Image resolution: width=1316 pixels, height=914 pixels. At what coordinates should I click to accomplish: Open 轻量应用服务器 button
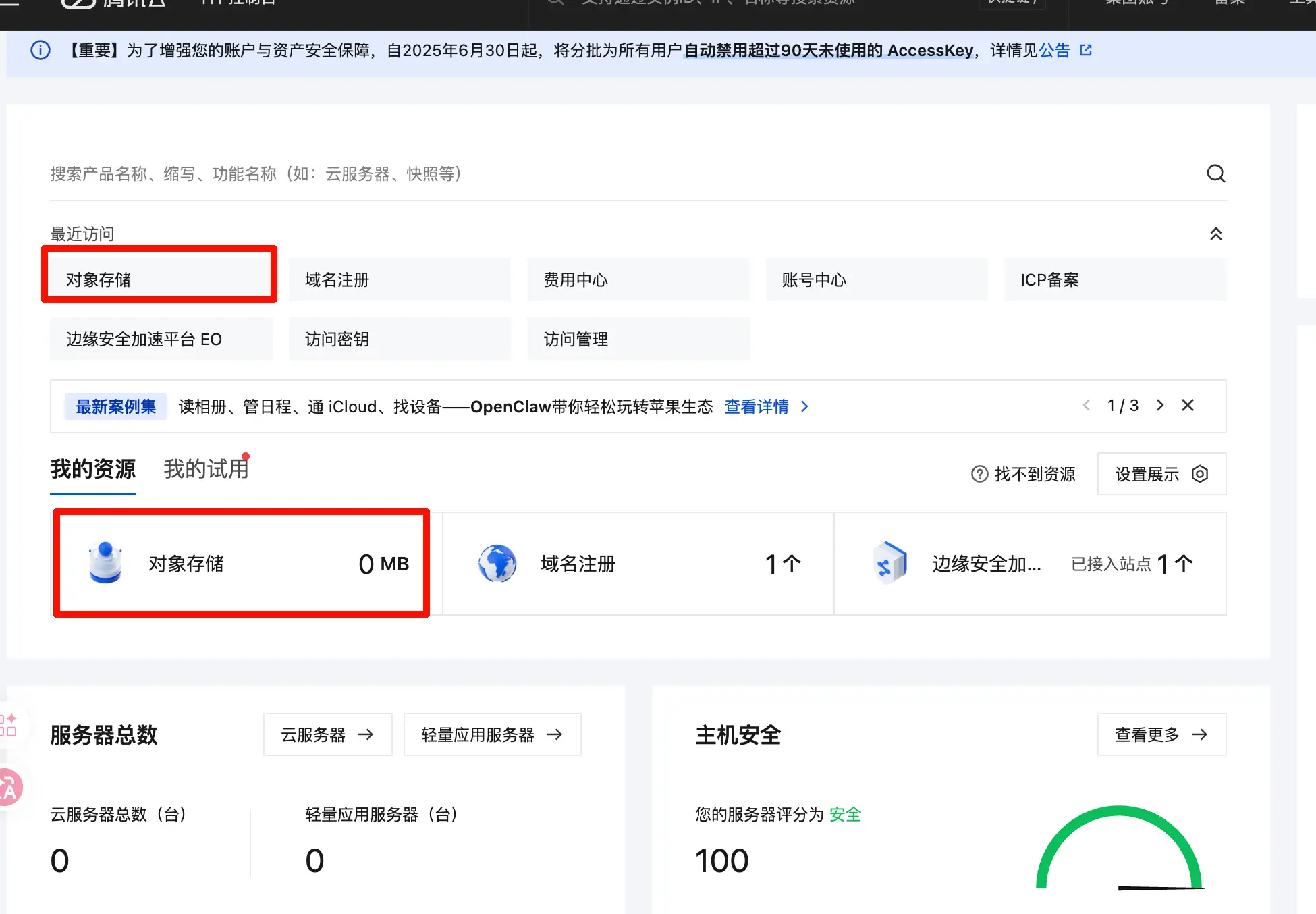(x=492, y=734)
